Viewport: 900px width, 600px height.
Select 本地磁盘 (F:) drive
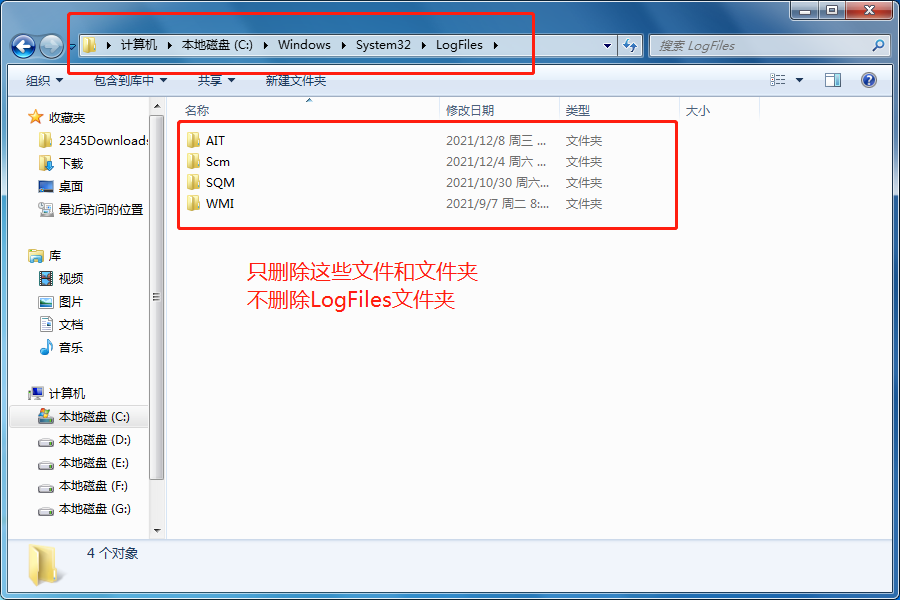click(83, 486)
